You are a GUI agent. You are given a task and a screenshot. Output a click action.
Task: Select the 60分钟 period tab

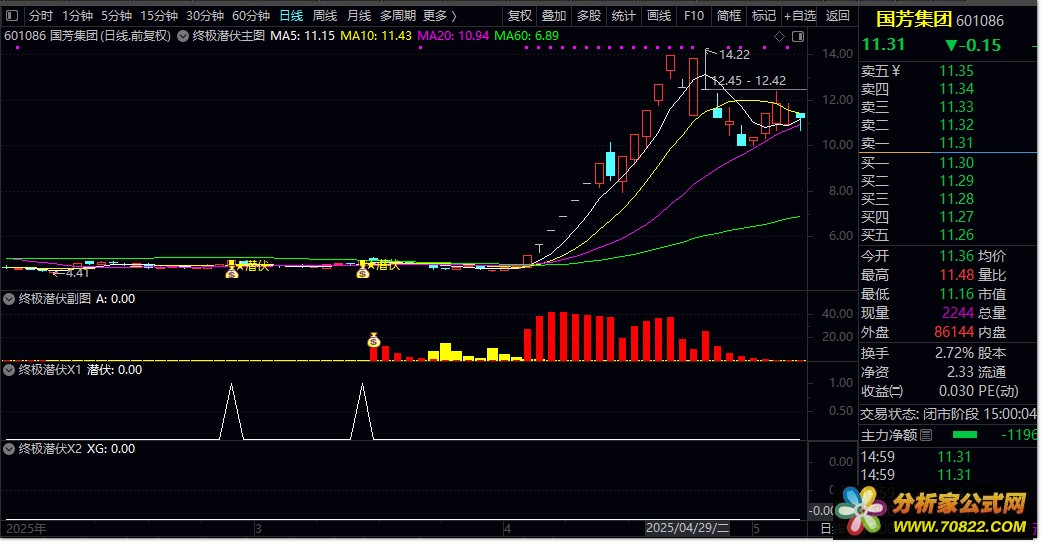[x=251, y=15]
